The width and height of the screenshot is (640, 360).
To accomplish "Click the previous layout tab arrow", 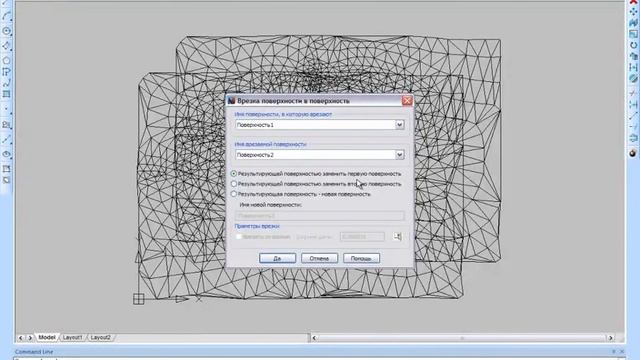I will coord(21,338).
